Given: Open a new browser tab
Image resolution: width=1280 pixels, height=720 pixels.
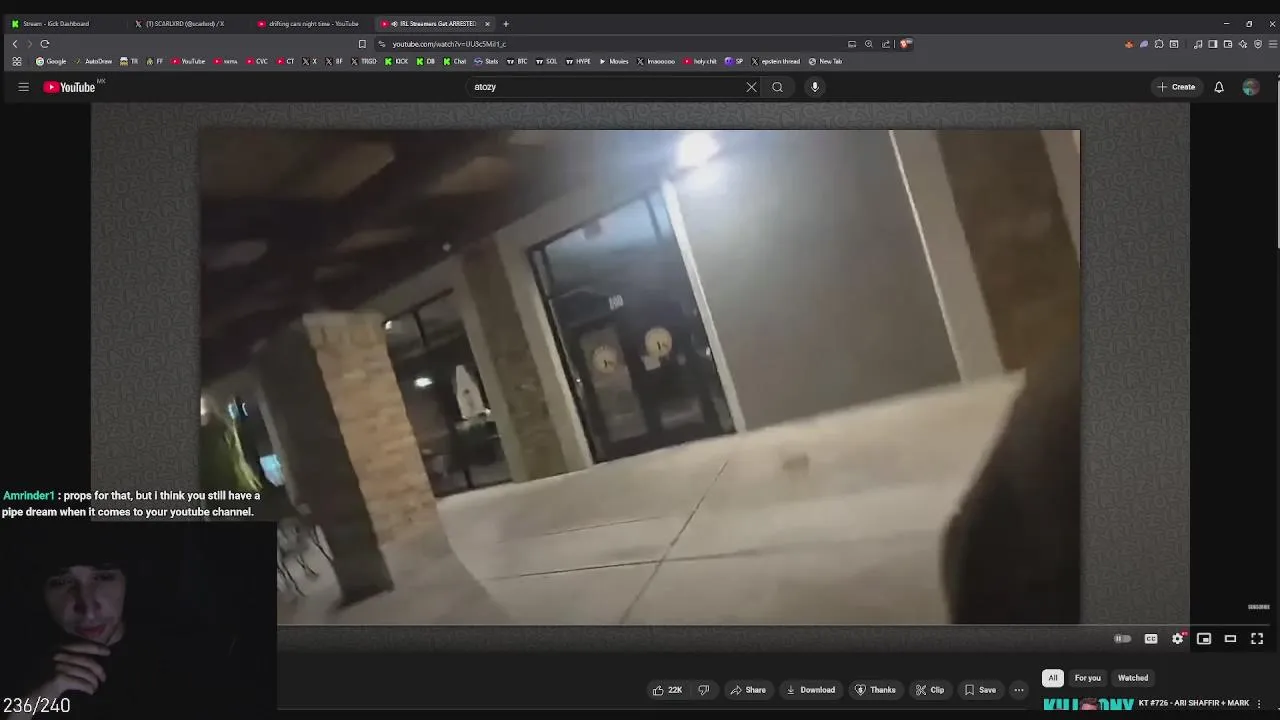Looking at the screenshot, I should [x=506, y=24].
